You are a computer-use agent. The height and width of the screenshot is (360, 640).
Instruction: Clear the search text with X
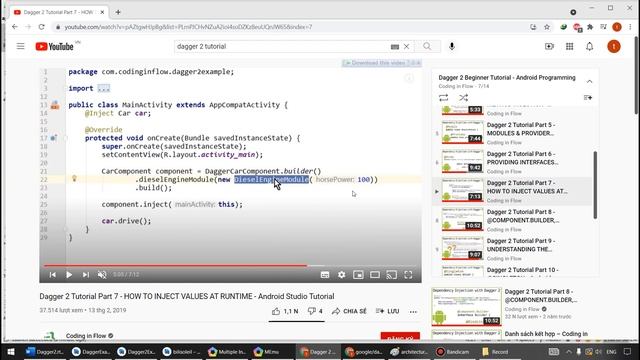407,47
